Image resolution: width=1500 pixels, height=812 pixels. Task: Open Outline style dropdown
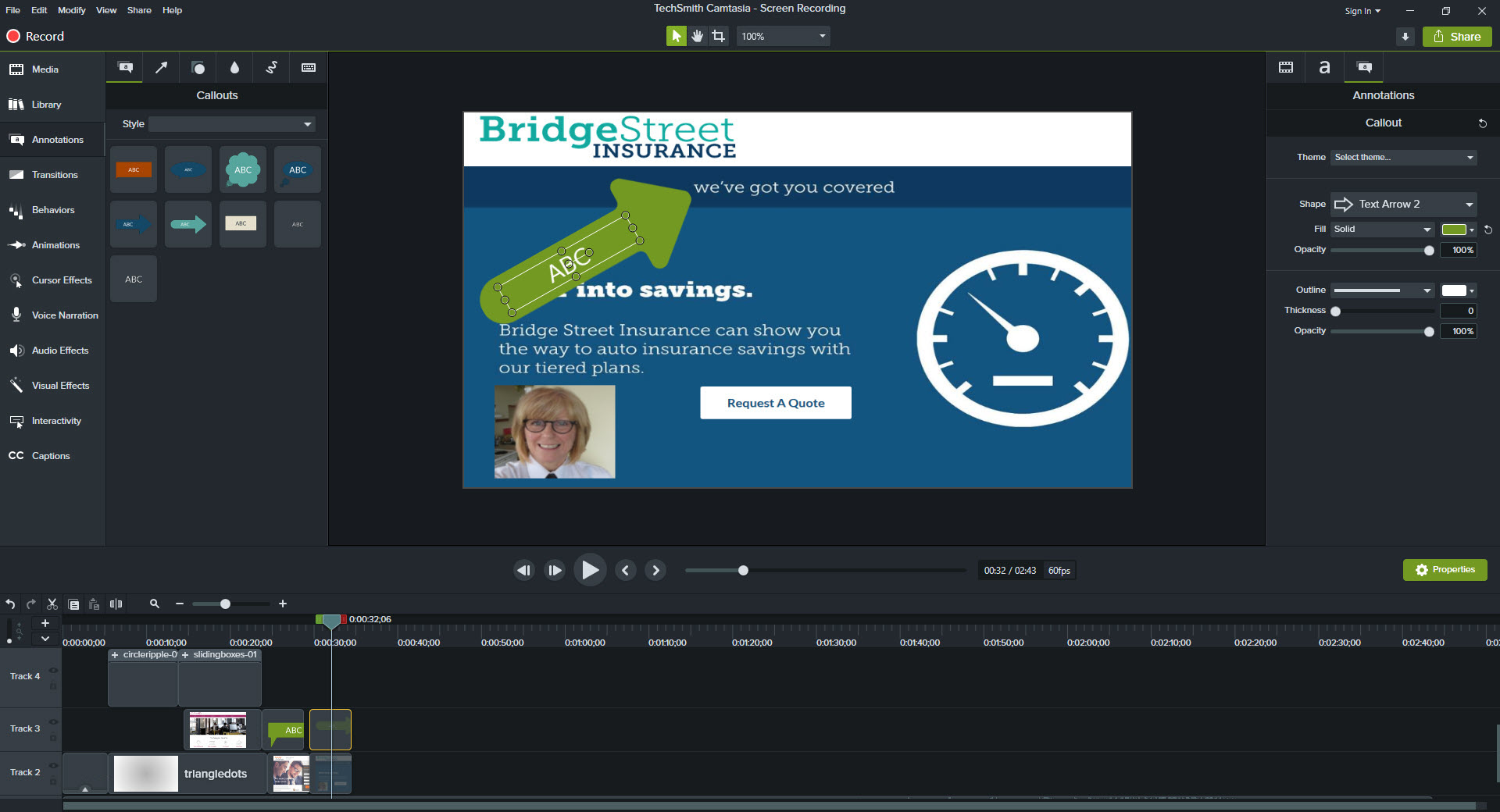click(1383, 290)
